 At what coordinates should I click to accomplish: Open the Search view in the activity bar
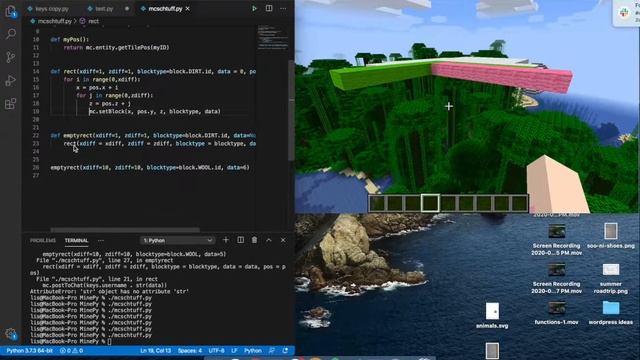(x=11, y=34)
